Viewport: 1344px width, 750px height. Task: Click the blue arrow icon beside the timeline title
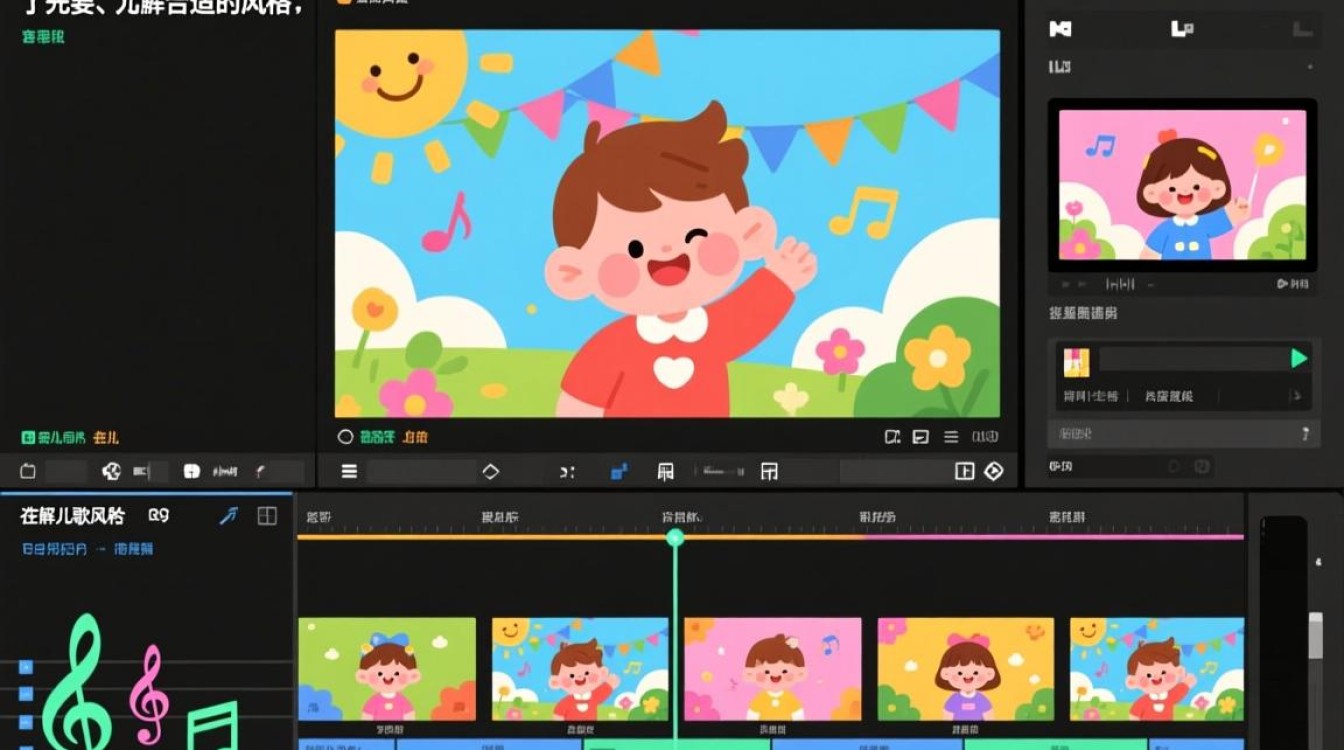229,516
